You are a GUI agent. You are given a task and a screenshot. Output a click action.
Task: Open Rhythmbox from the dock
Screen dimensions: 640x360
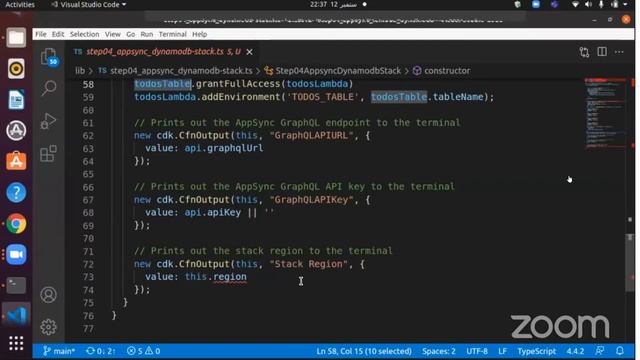pos(16,69)
